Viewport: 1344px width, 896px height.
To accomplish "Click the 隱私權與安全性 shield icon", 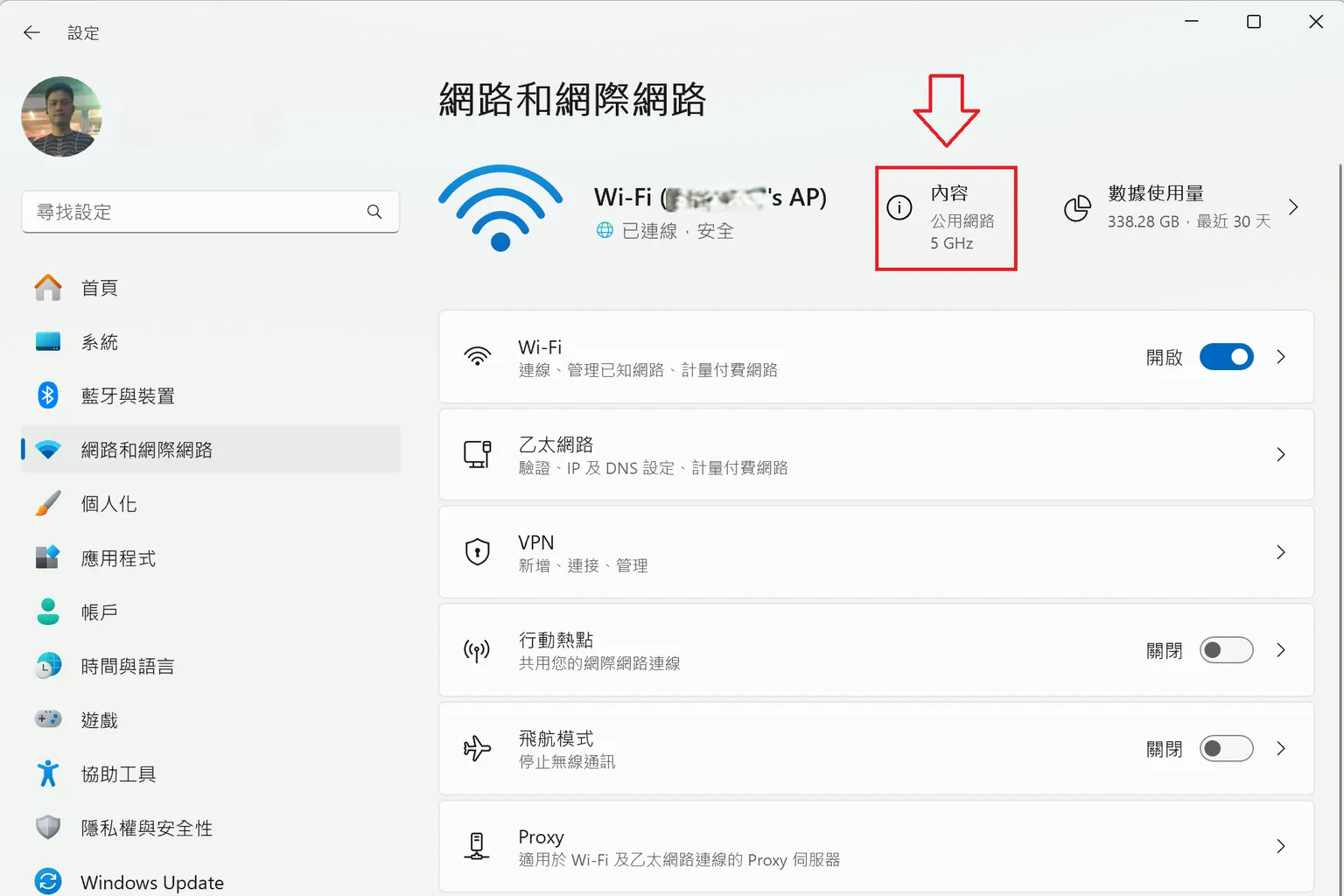I will 48,827.
